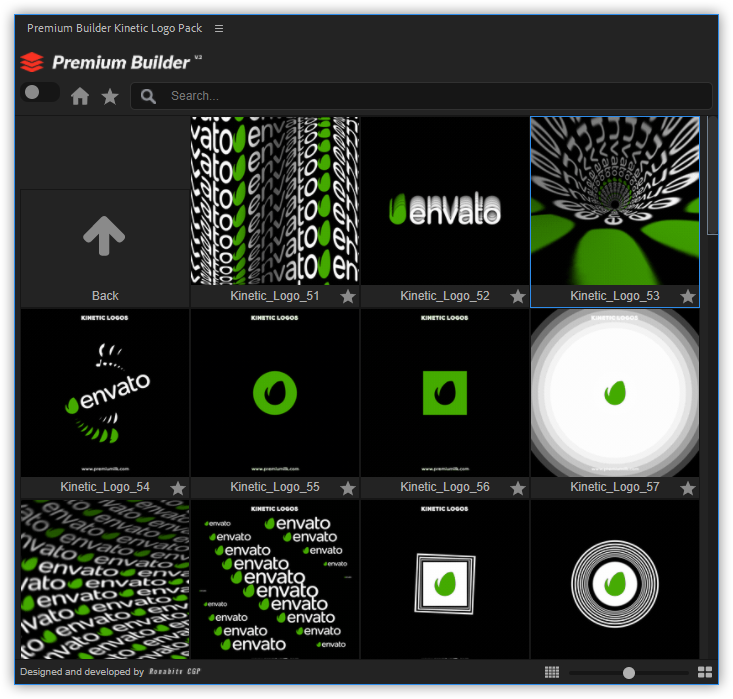Click the Premium Builder title text

coord(121,63)
